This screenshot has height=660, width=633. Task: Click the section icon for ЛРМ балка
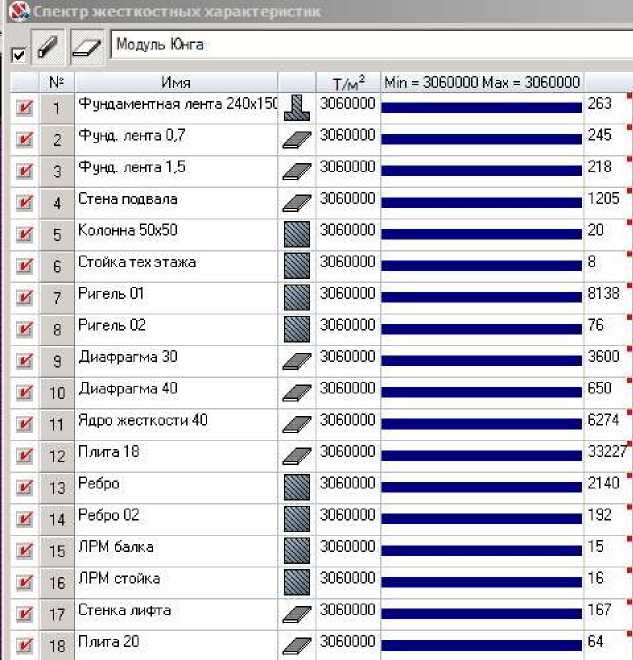click(297, 550)
